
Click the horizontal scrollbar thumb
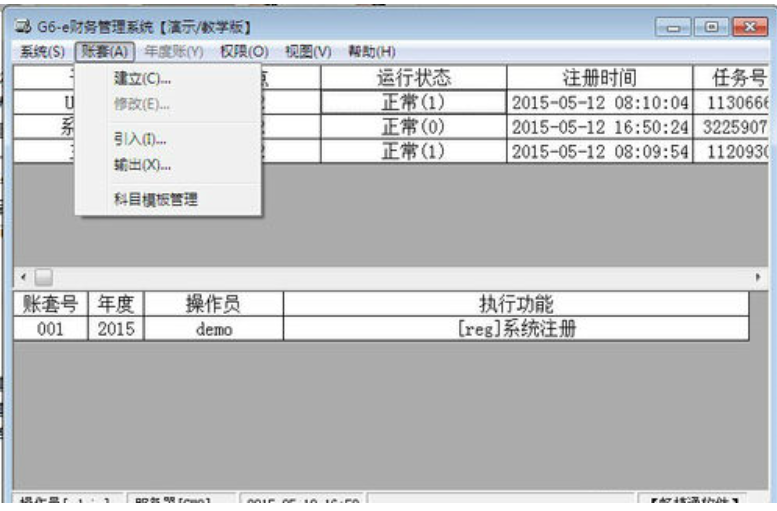44,277
